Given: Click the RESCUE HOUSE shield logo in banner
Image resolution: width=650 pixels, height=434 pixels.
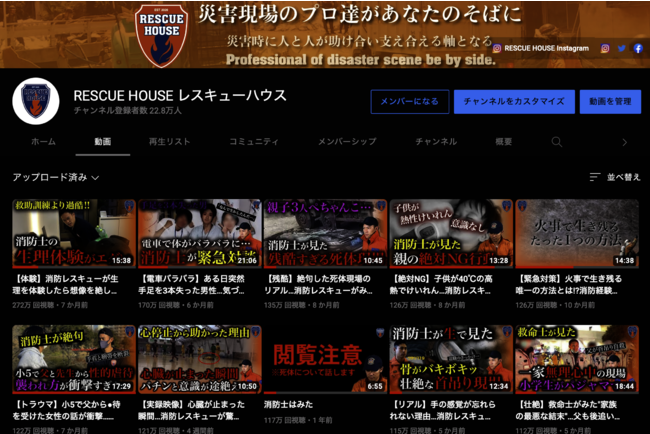Looking at the screenshot, I should (161, 36).
